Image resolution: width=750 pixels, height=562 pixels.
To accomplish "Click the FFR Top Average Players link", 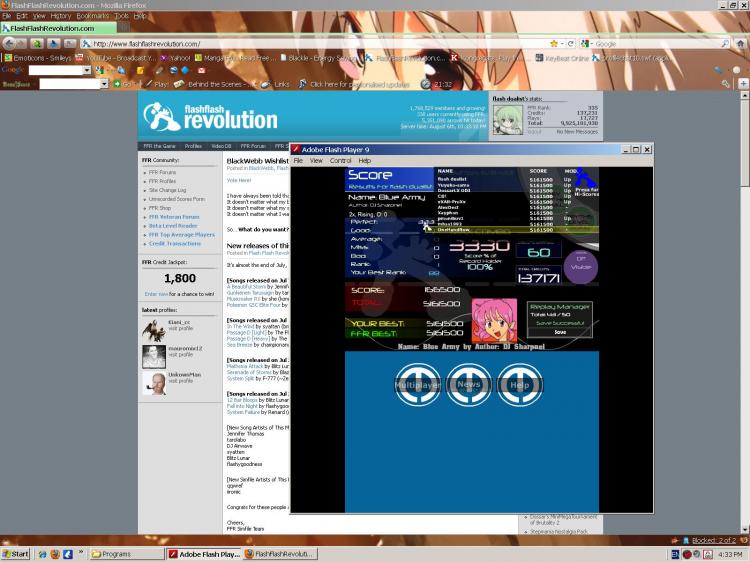I will click(x=182, y=235).
